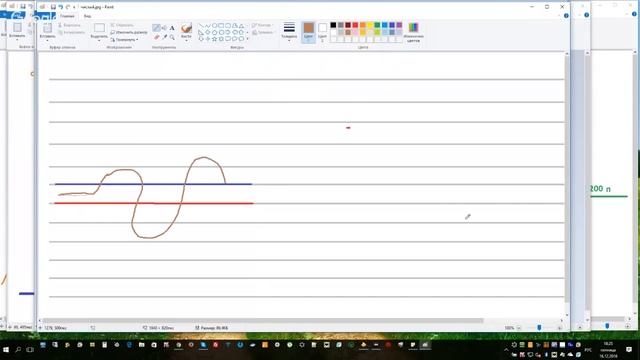Image resolution: width=640 pixels, height=360 pixels.
Task: Open the shape Fill dropdown
Action: pyautogui.click(x=263, y=32)
